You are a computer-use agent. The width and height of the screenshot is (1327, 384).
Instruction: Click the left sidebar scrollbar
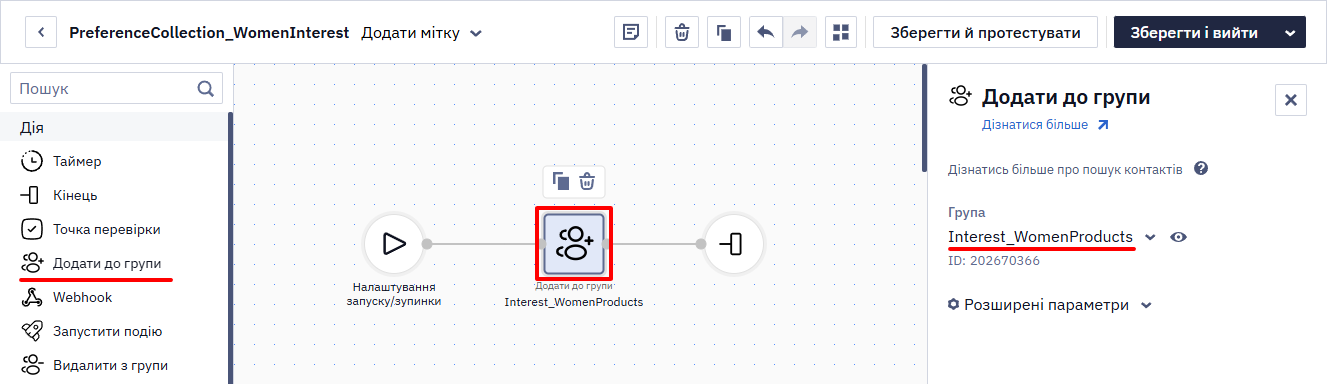coord(230,247)
